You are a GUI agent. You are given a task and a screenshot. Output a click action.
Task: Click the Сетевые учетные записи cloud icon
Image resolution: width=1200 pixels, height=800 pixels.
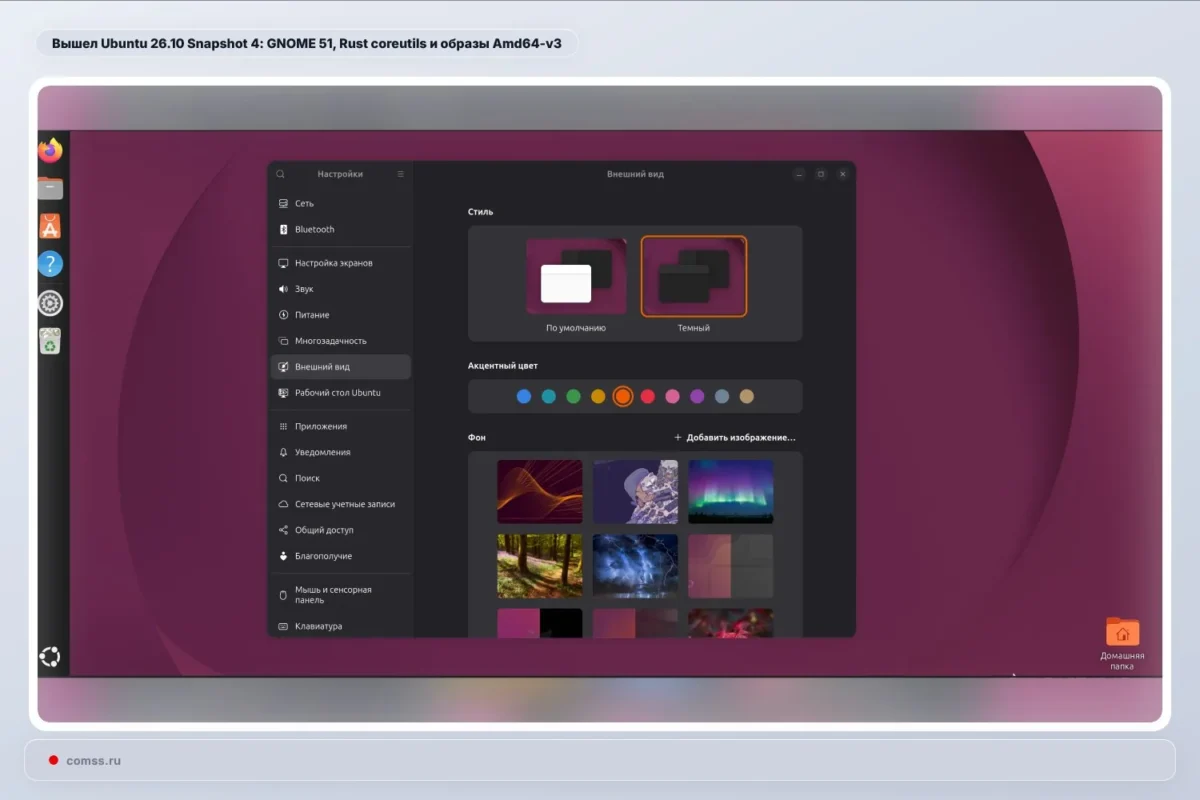[x=283, y=504]
